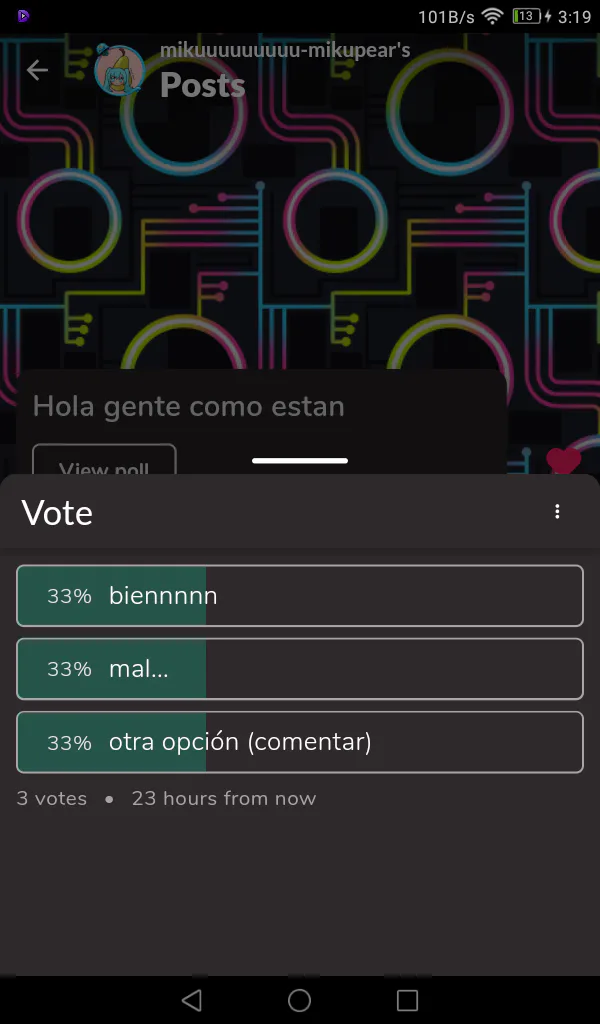Viewport: 600px width, 1024px height.
Task: Tap the 'Vote' sheet heading
Action: click(57, 513)
